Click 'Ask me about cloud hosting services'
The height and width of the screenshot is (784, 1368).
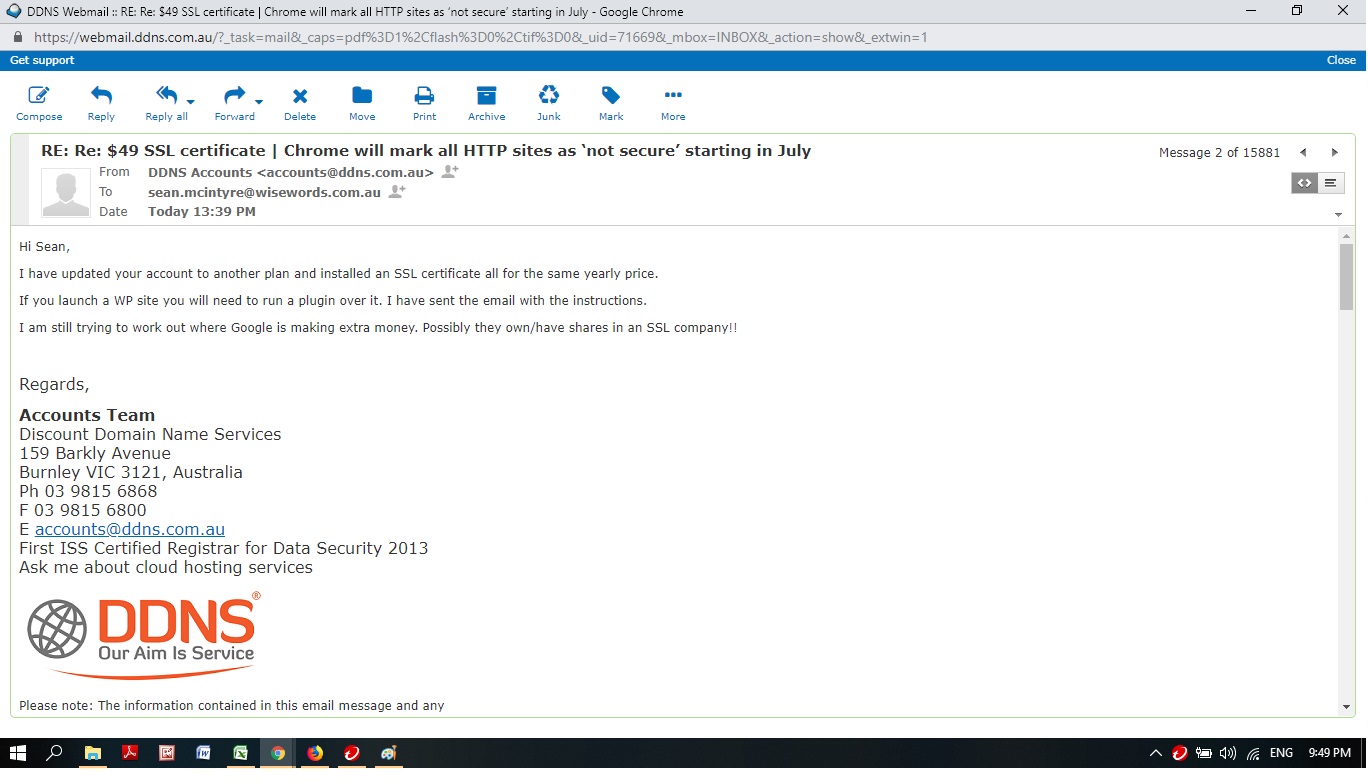coord(166,567)
